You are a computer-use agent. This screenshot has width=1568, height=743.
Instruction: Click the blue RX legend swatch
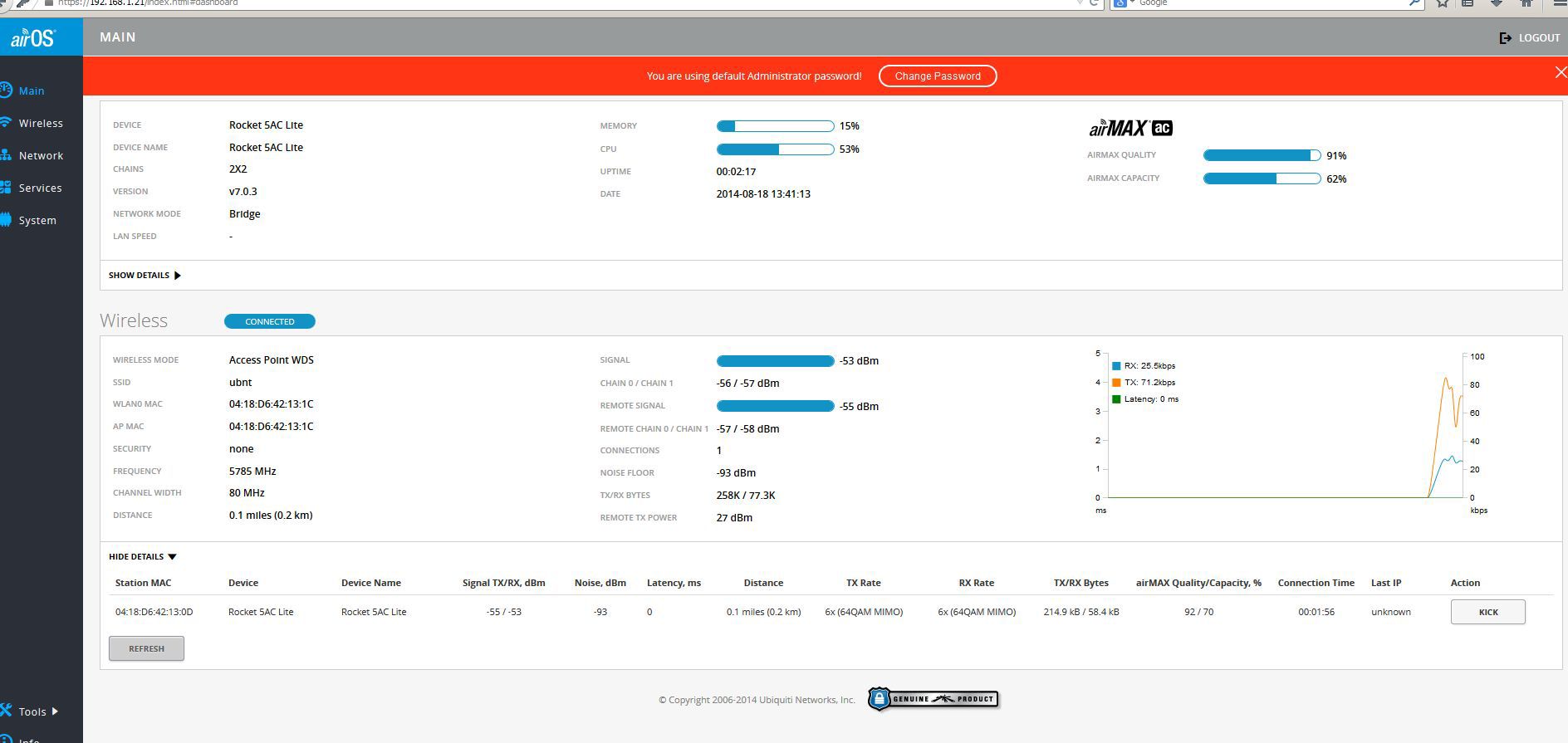coord(1116,366)
